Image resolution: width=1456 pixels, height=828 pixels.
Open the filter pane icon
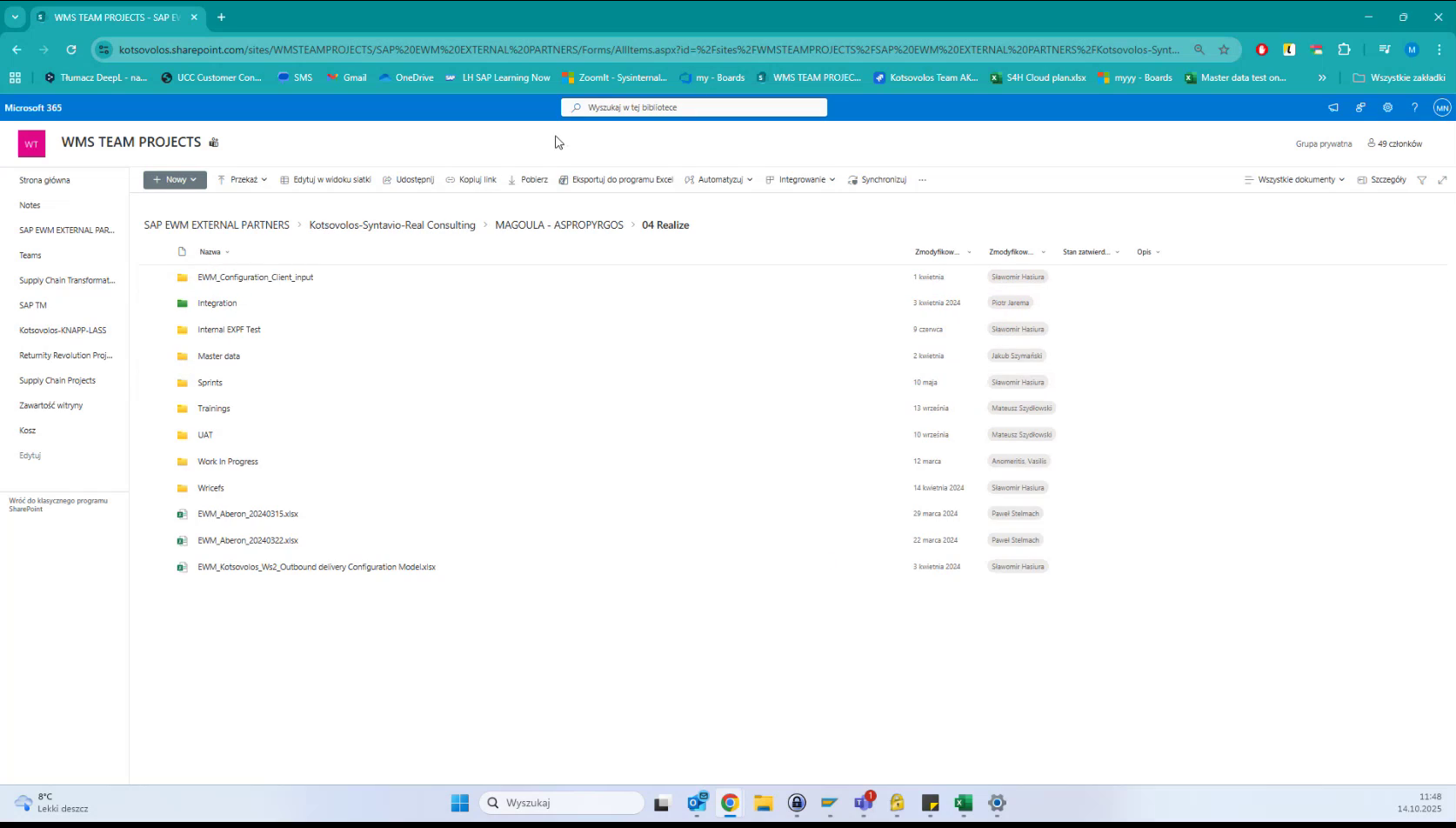click(x=1422, y=179)
